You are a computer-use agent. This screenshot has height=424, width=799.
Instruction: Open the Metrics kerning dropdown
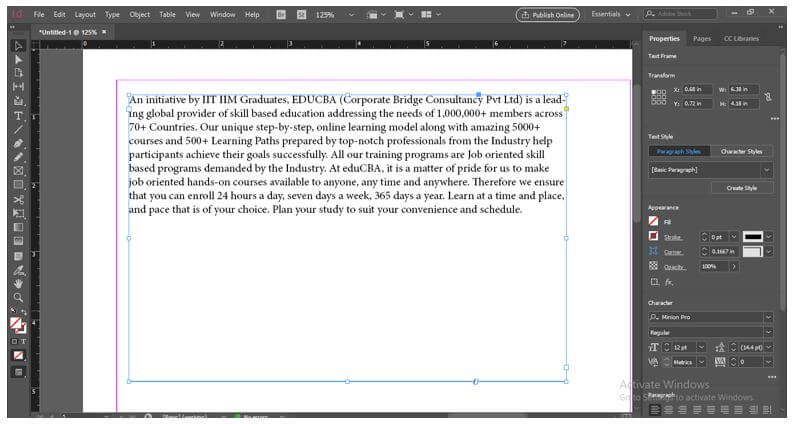tap(702, 362)
